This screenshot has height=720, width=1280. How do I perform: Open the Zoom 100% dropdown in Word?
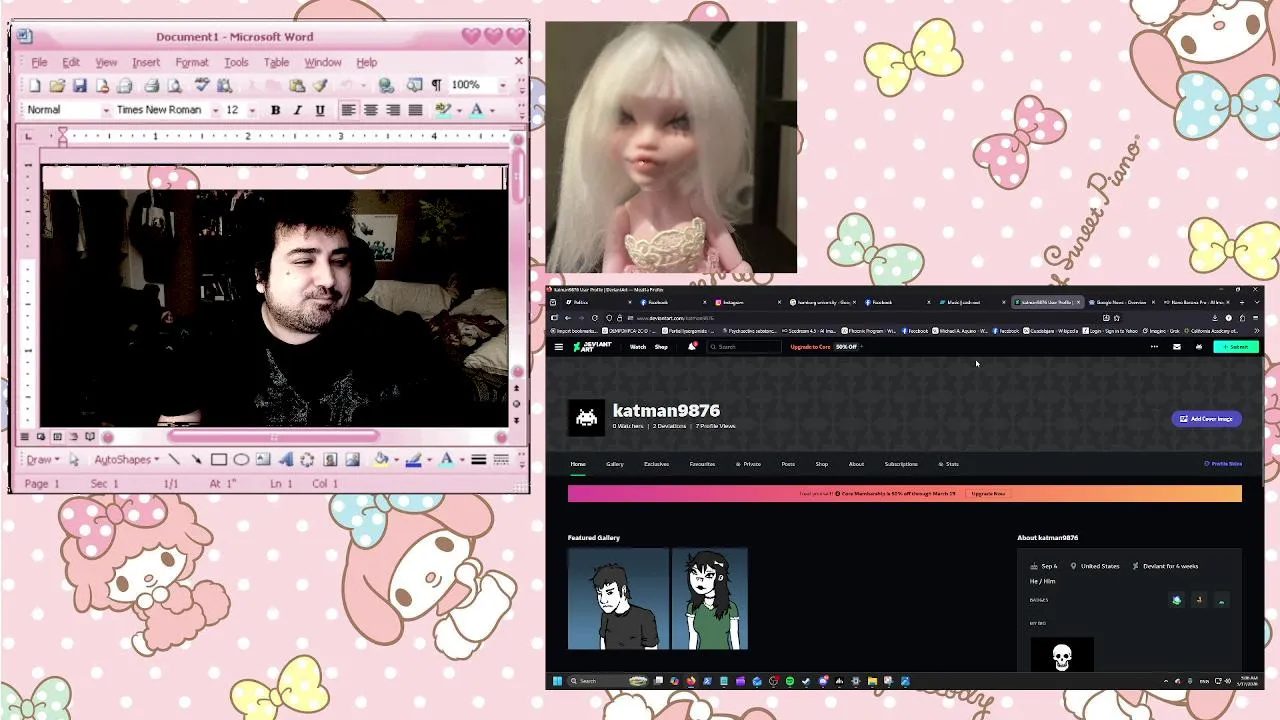point(502,86)
